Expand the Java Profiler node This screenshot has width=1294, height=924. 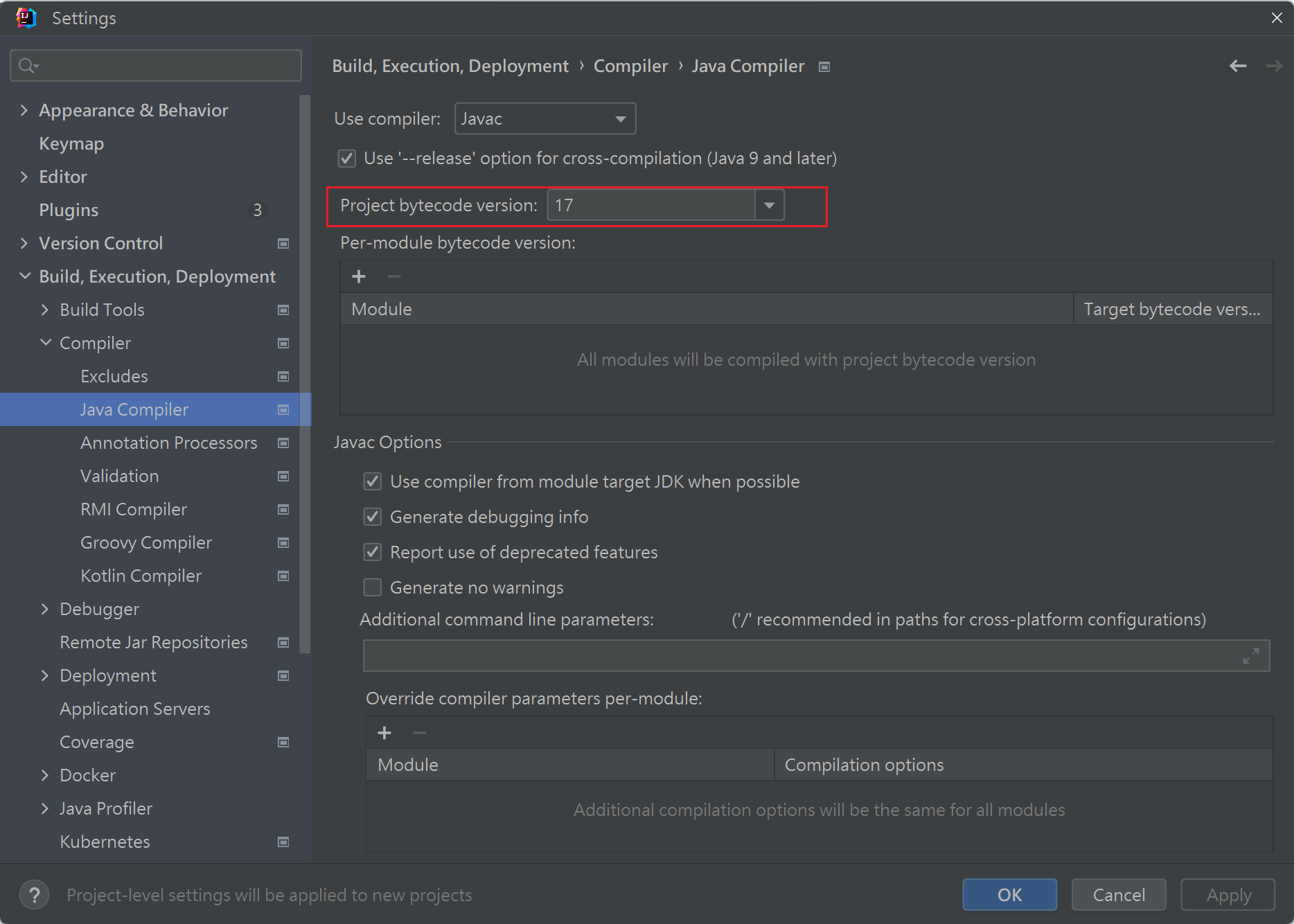45,808
